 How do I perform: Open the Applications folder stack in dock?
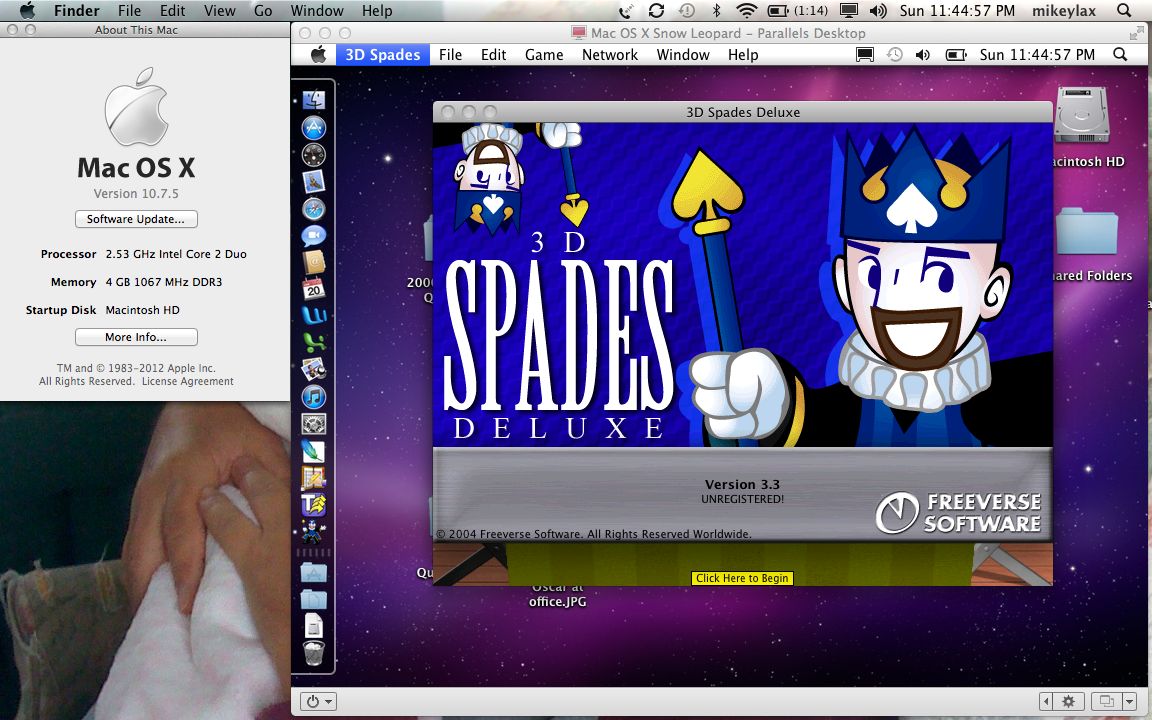[x=314, y=572]
